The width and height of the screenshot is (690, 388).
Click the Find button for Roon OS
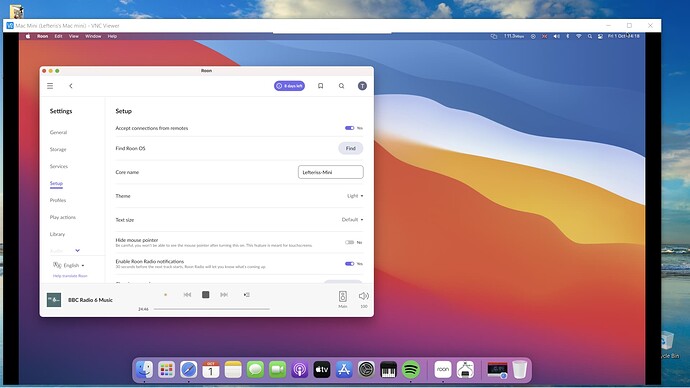coord(351,148)
